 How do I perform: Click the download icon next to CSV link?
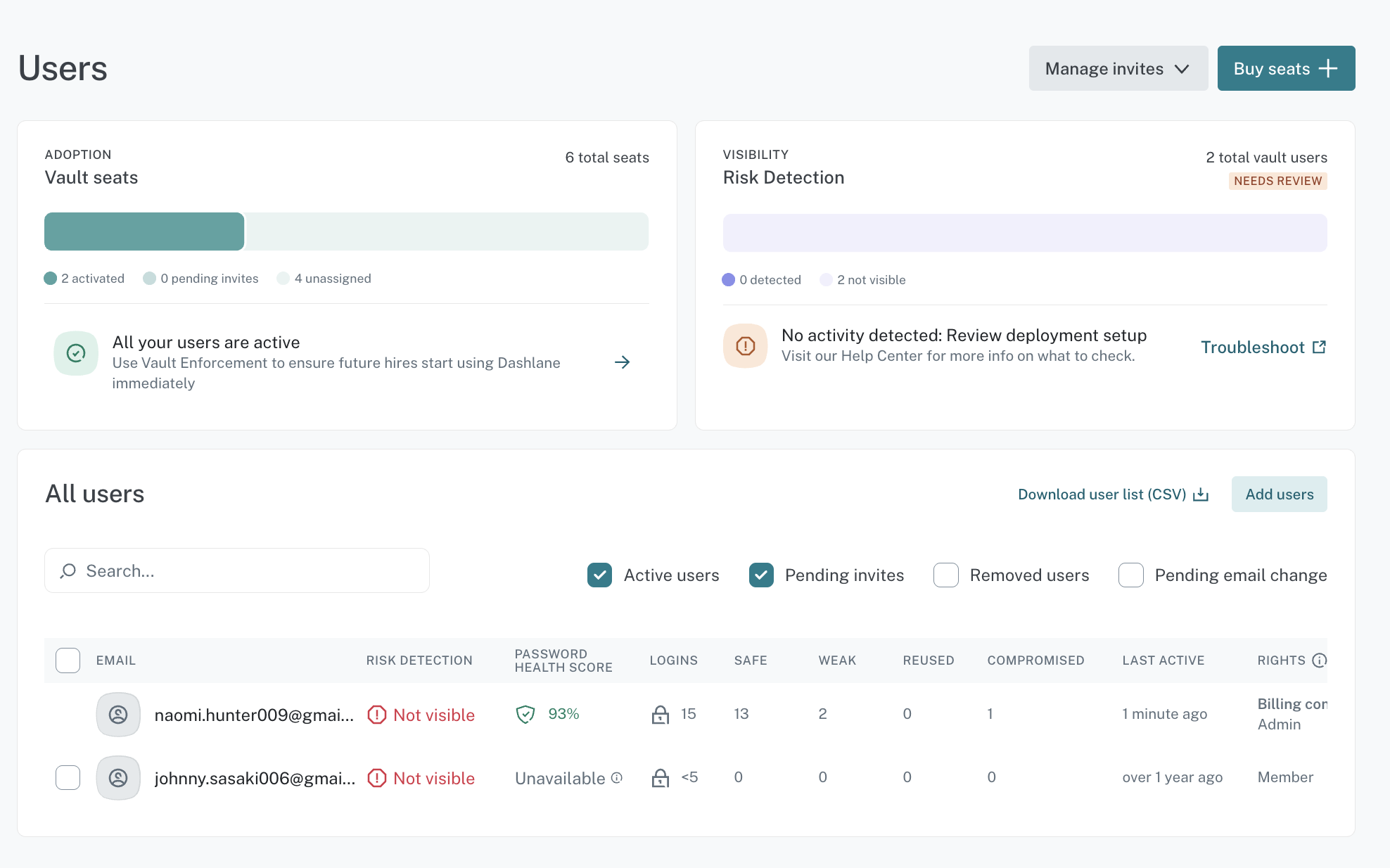click(1201, 494)
